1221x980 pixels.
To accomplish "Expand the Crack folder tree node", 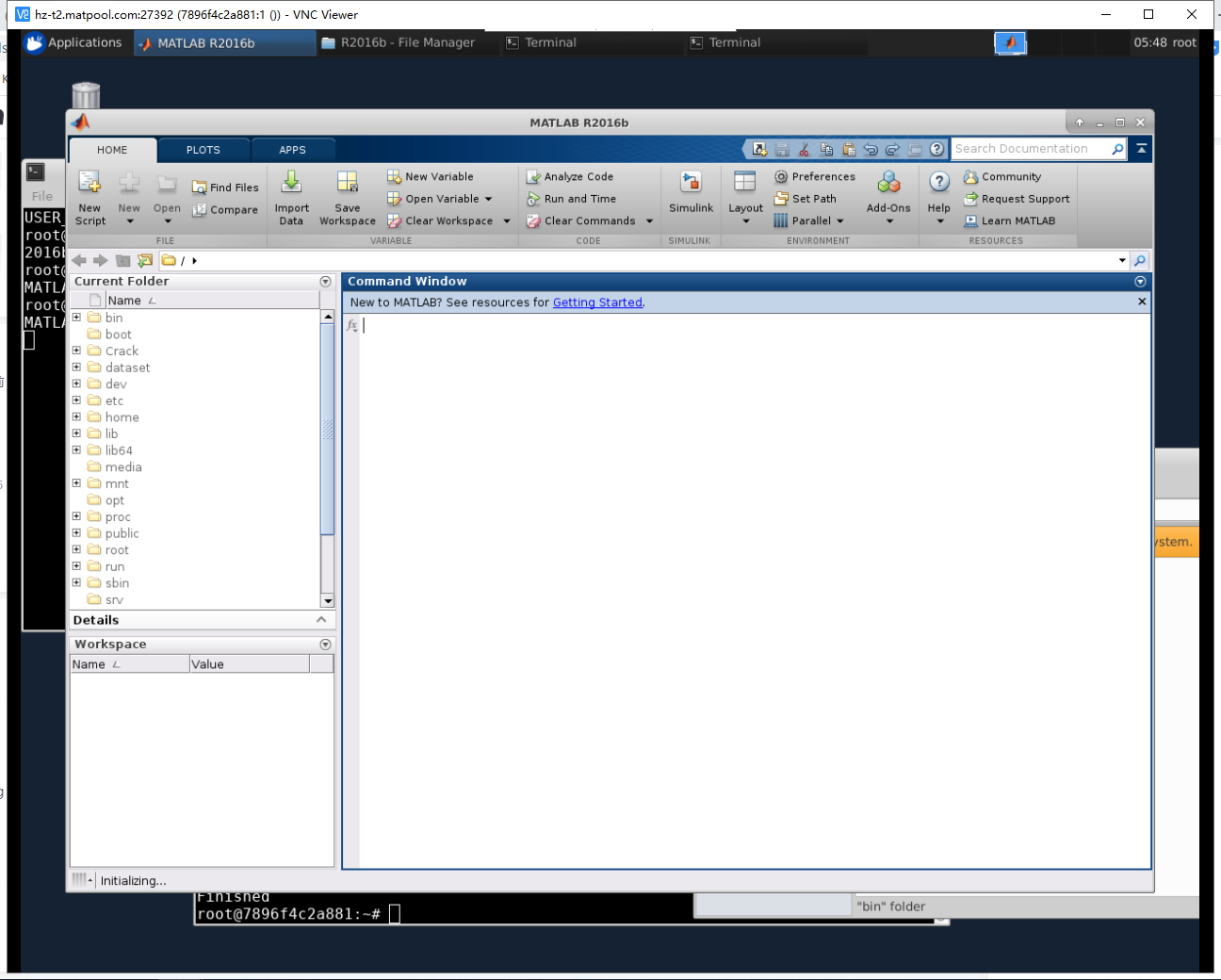I will pos(76,351).
